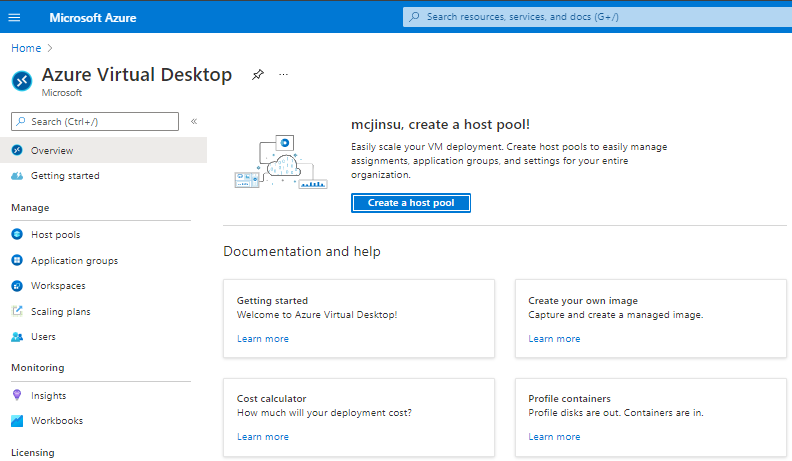Click the Insights lightbulb icon
792x461 pixels.
click(17, 395)
